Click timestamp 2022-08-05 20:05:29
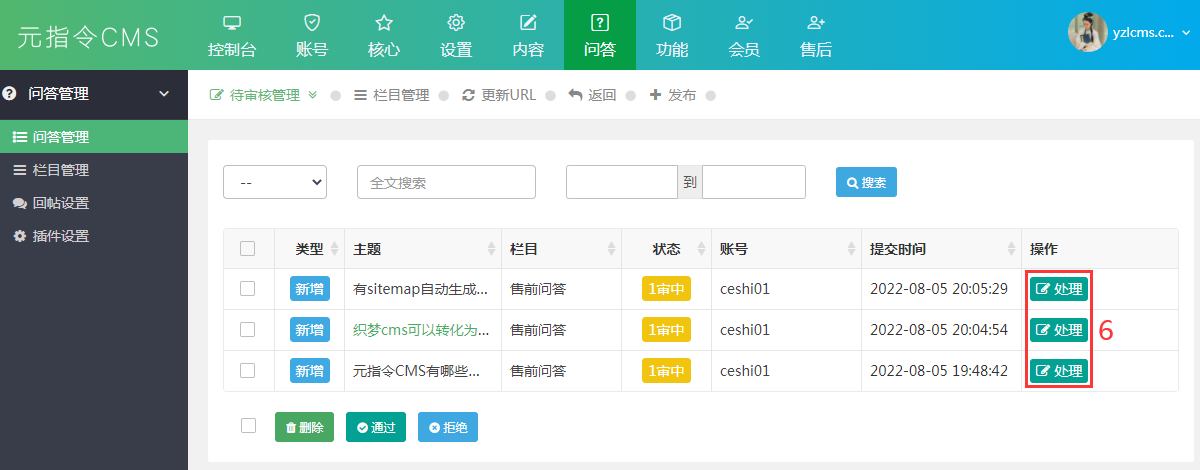The image size is (1200, 470). [938, 289]
